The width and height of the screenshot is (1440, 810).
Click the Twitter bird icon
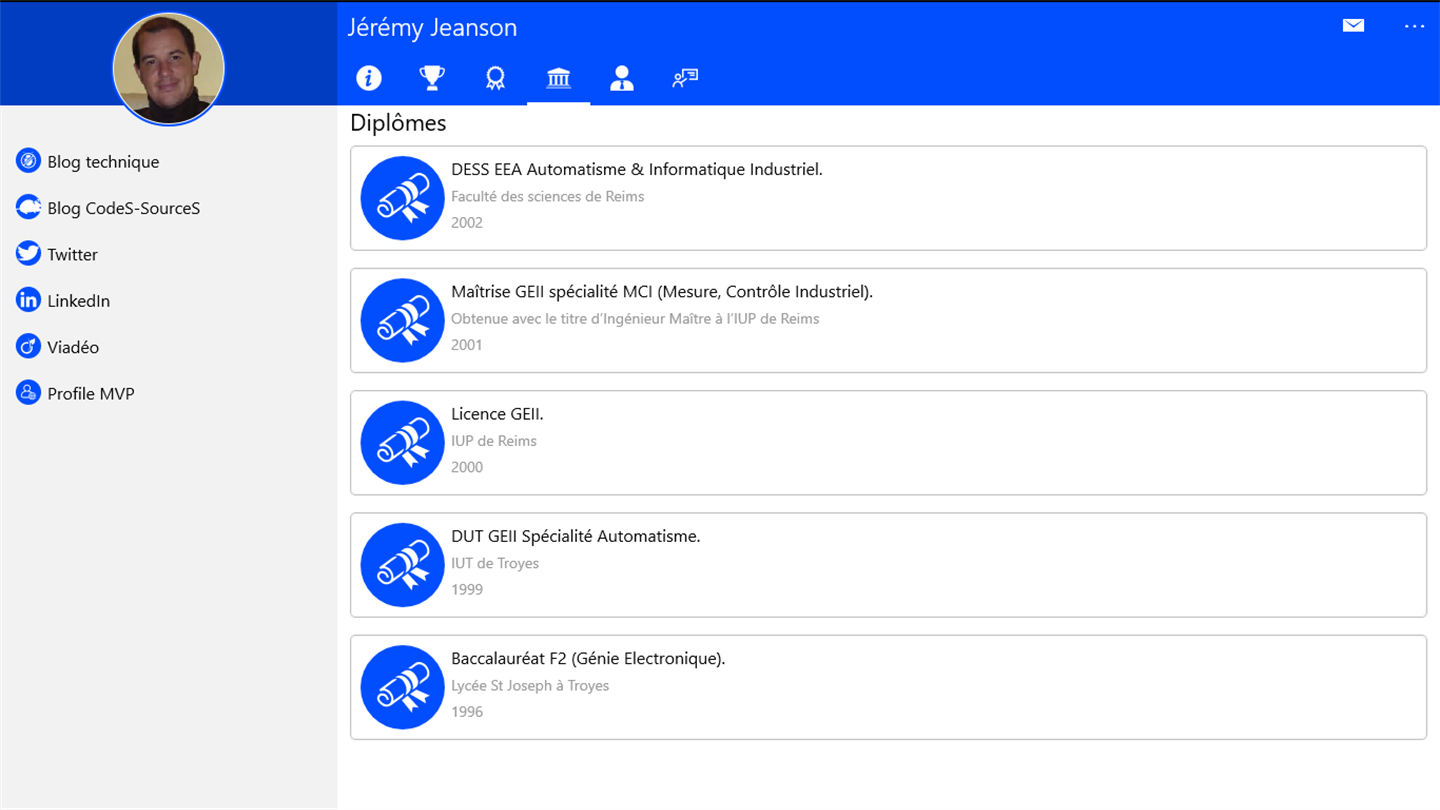coord(28,254)
